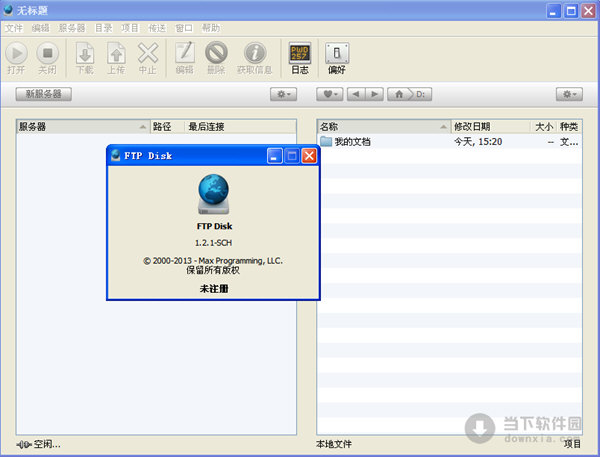Sort by 修改日期 column header
The width and height of the screenshot is (600, 457).
click(x=491, y=127)
